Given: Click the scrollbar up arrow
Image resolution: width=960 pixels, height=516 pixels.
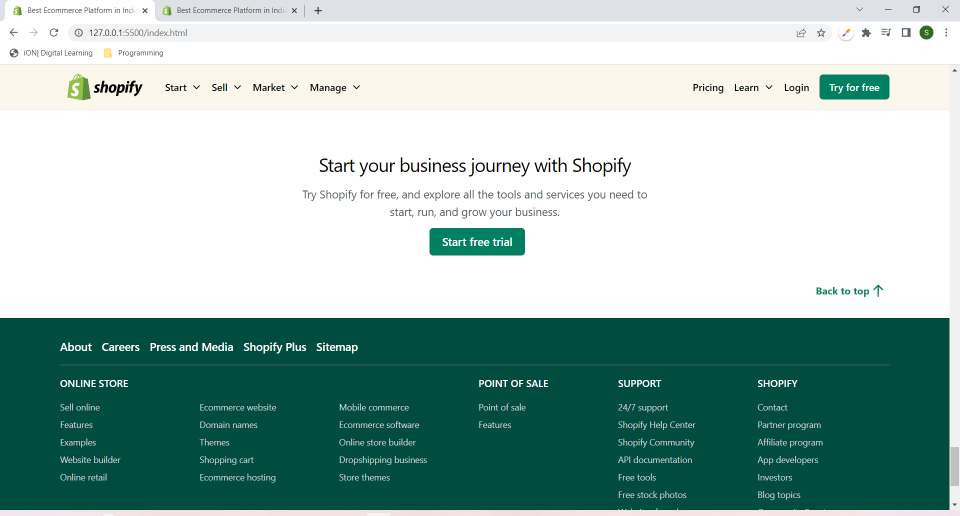Looking at the screenshot, I should pyautogui.click(x=954, y=71).
